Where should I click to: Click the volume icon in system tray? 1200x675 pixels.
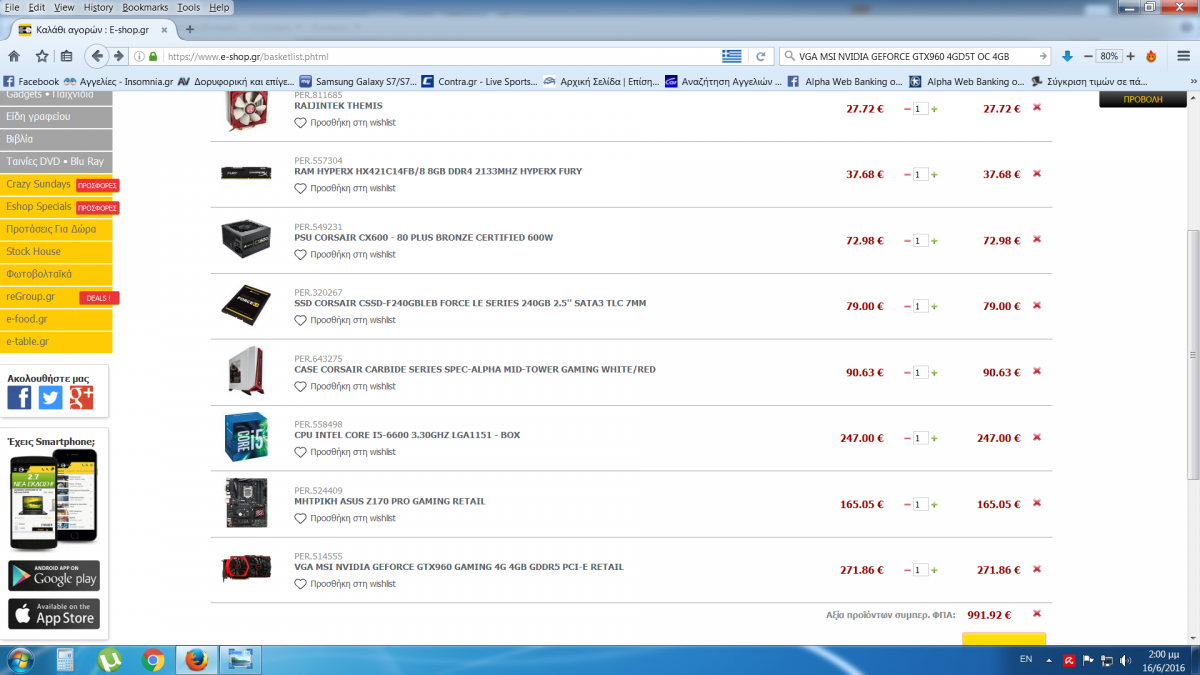[x=1127, y=660]
